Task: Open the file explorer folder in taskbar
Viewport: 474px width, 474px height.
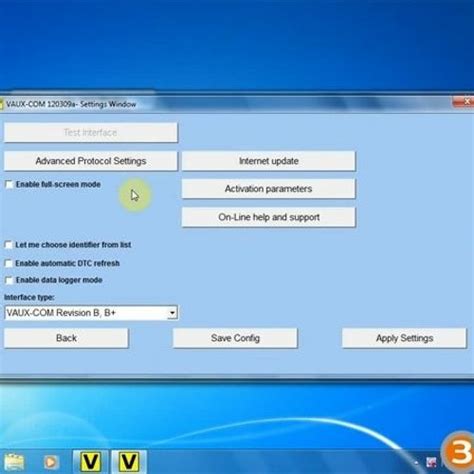Action: (14, 462)
